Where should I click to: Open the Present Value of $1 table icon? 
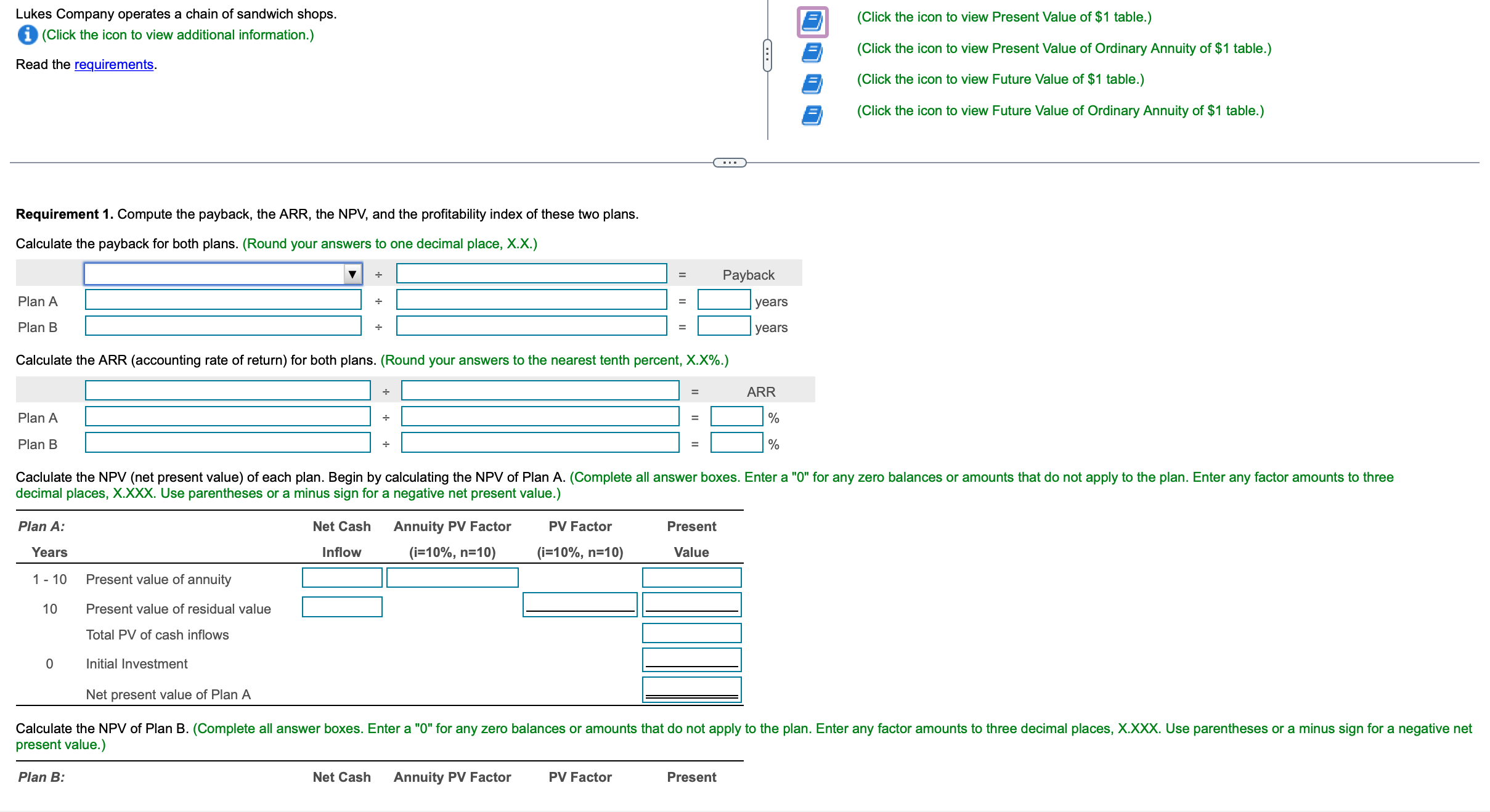coord(812,22)
